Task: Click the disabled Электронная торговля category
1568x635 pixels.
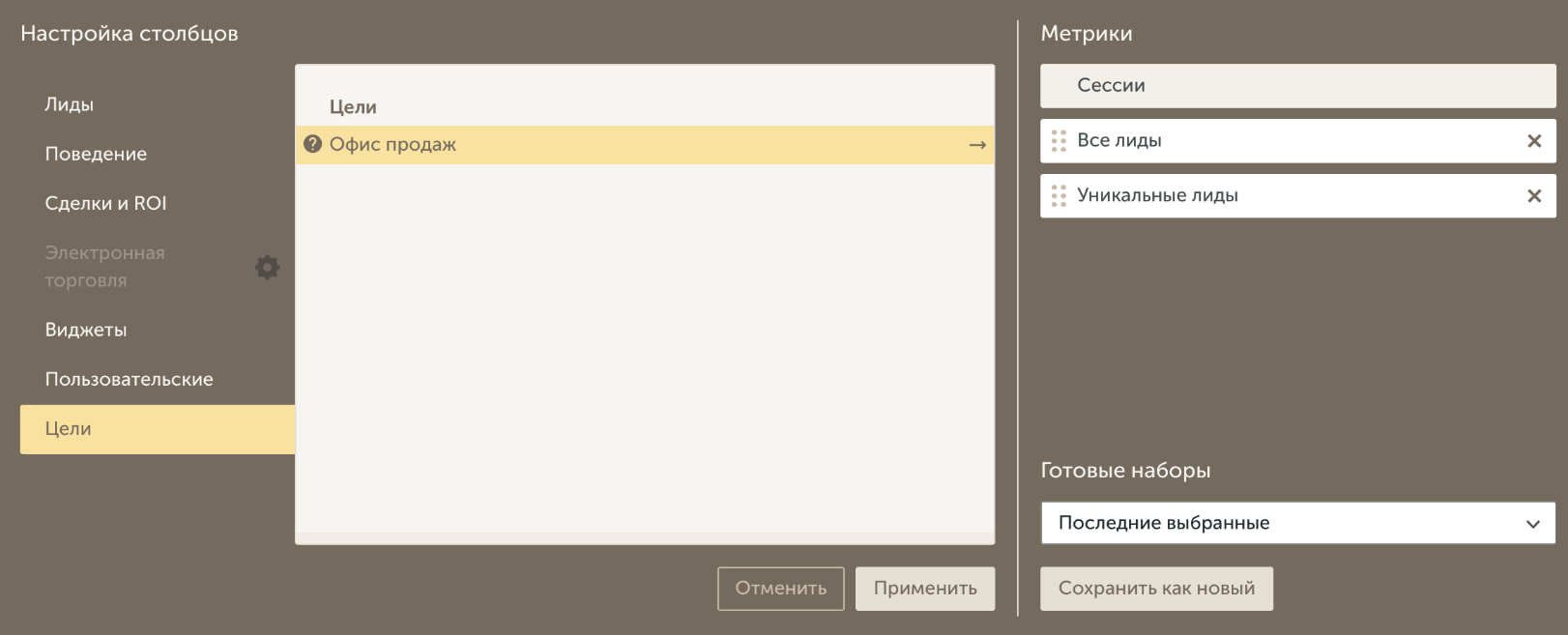Action: (104, 266)
